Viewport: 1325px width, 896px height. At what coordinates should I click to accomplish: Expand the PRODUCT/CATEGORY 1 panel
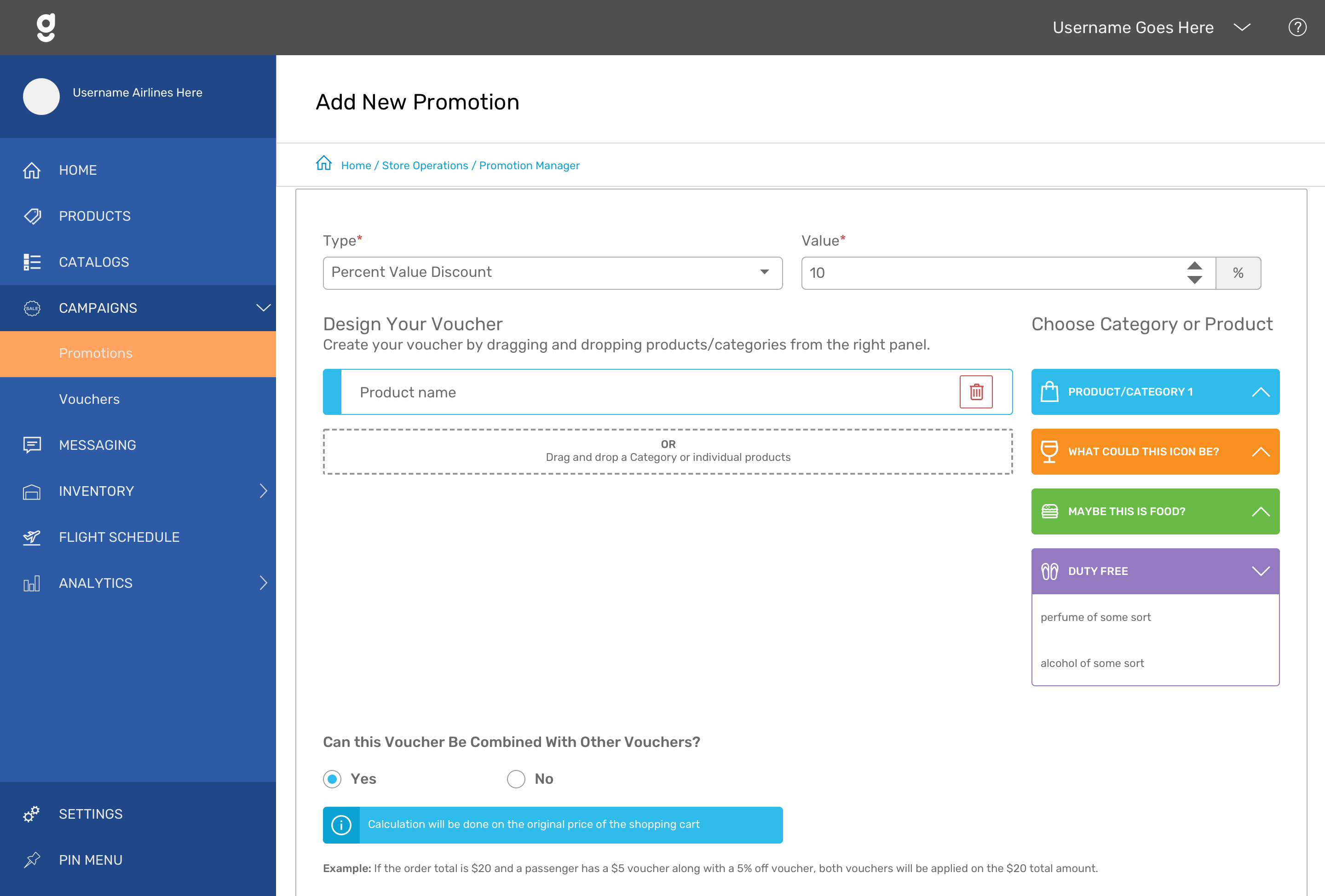[x=1260, y=391]
